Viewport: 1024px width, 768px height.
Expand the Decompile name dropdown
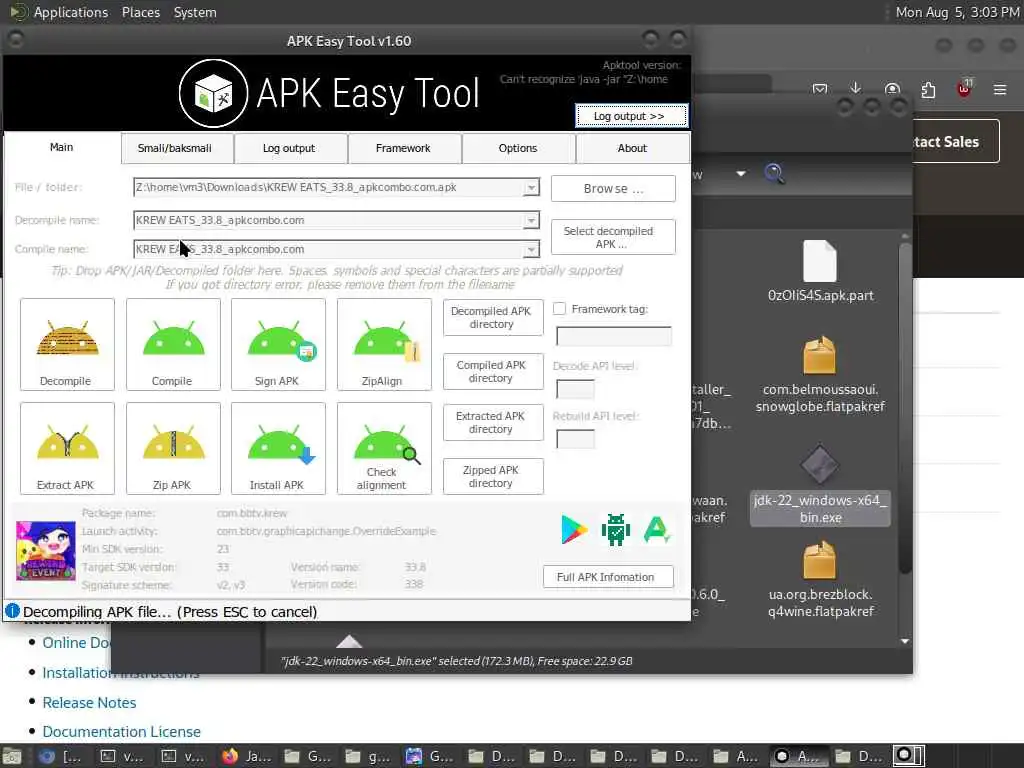pyautogui.click(x=532, y=220)
